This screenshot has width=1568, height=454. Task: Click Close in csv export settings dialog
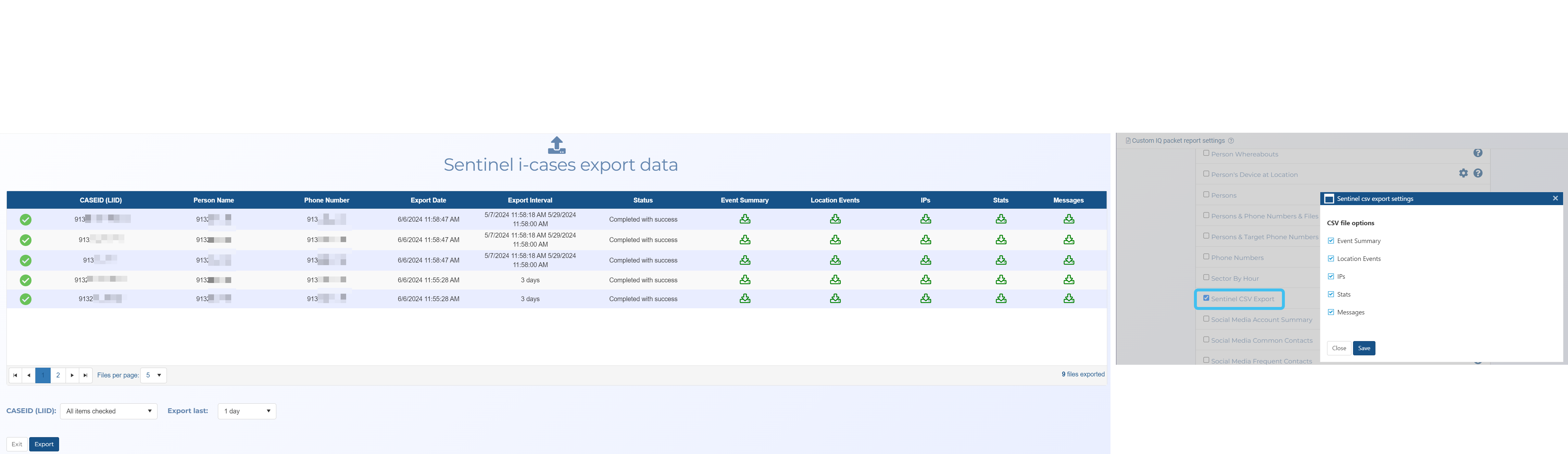1338,348
